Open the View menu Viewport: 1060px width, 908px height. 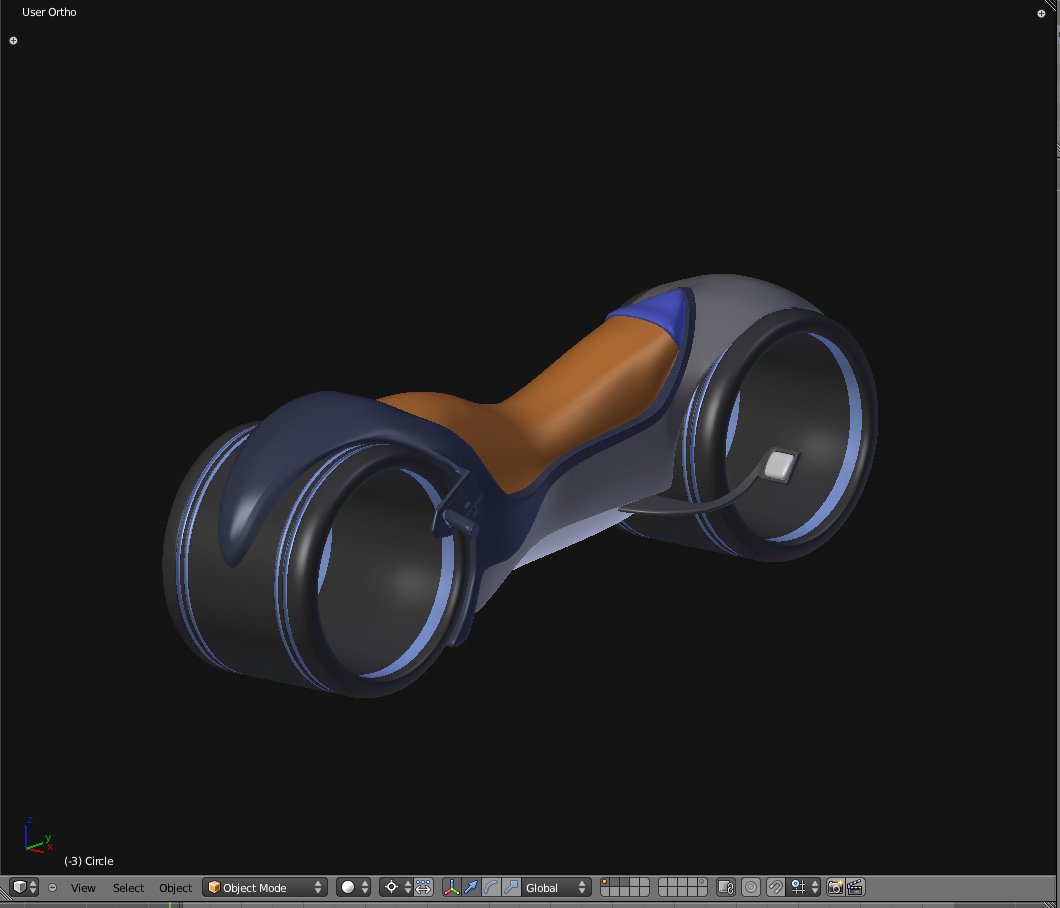(x=83, y=888)
